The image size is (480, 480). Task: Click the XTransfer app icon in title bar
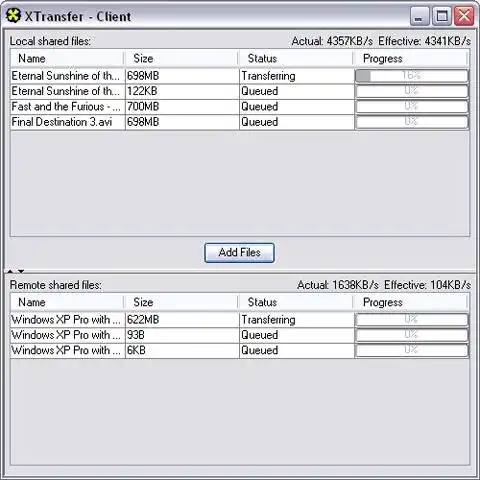[14, 15]
